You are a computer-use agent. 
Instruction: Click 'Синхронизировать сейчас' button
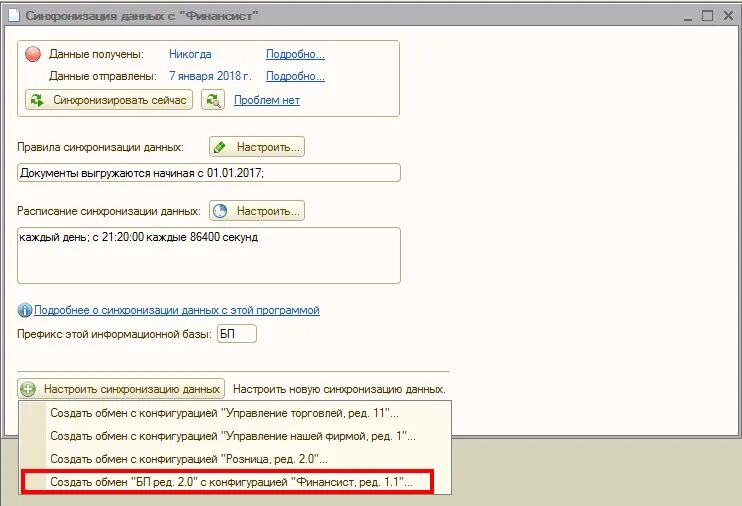tap(109, 100)
